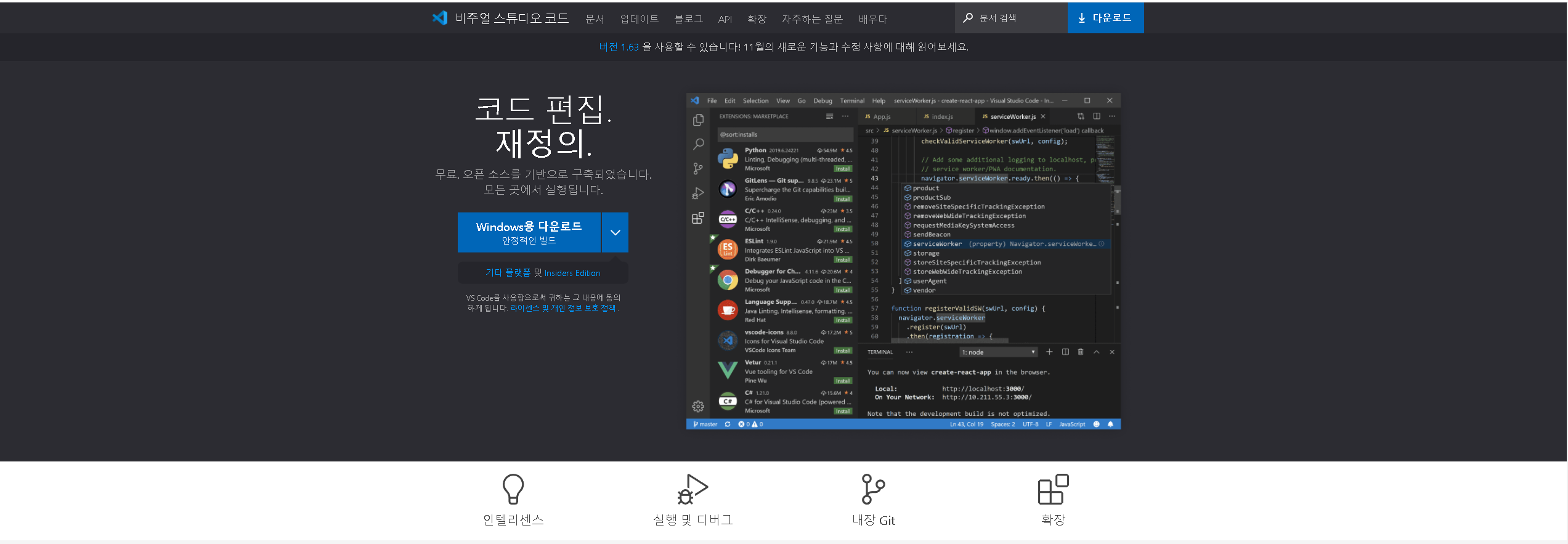The height and width of the screenshot is (544, 1568).
Task: Click the 확장 blocks icon at bottom
Action: click(x=1053, y=489)
